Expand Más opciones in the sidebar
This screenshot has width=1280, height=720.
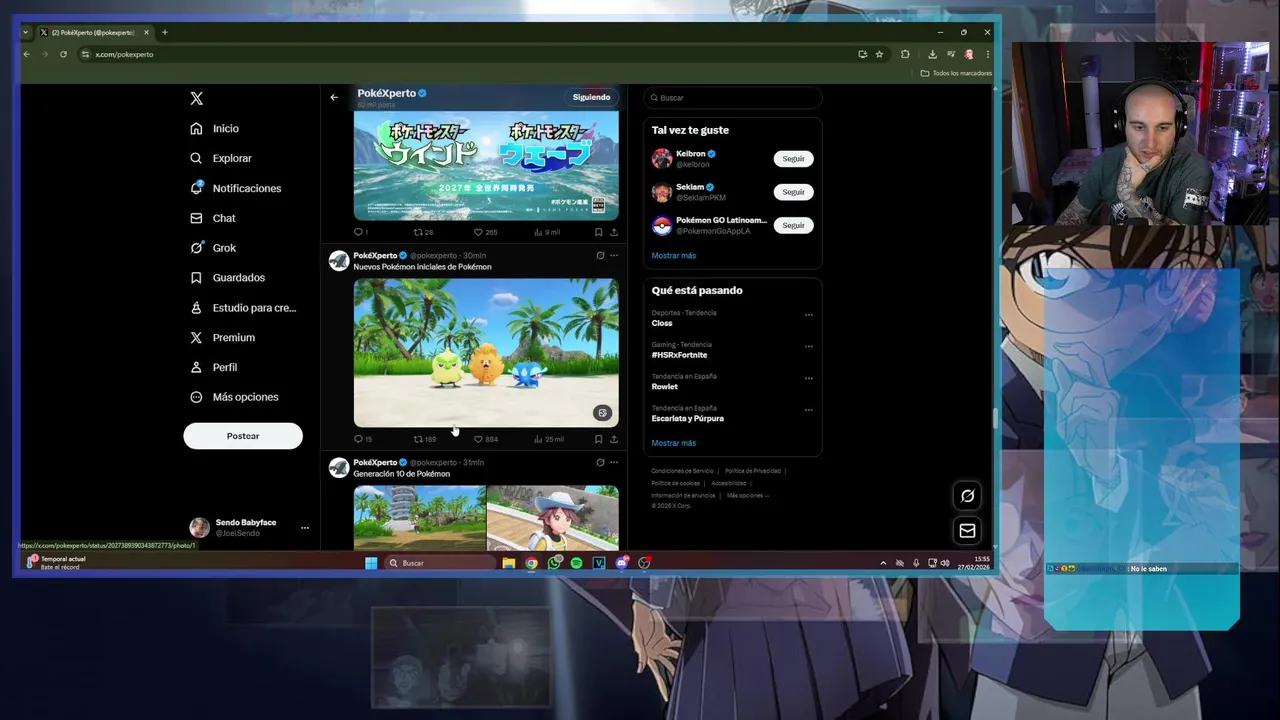[x=234, y=397]
